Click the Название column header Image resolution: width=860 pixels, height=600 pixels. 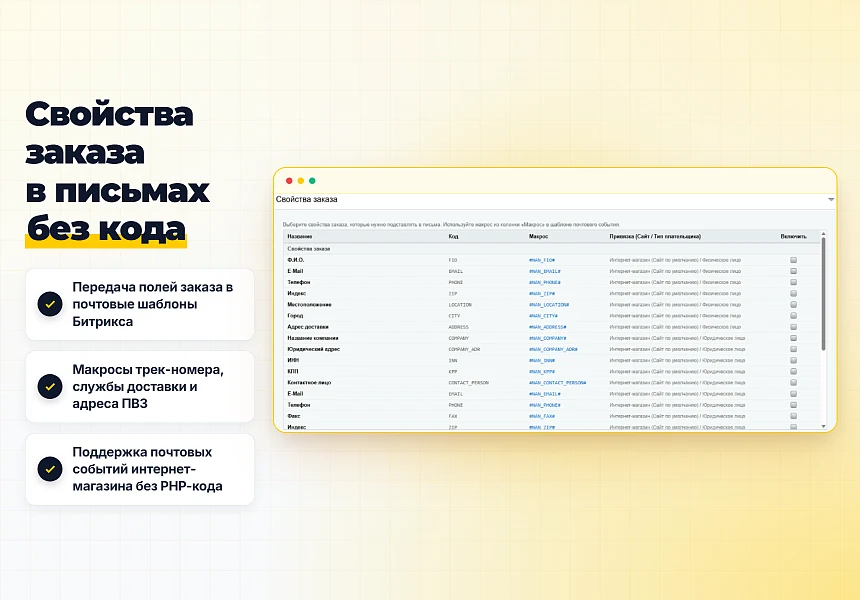point(300,236)
